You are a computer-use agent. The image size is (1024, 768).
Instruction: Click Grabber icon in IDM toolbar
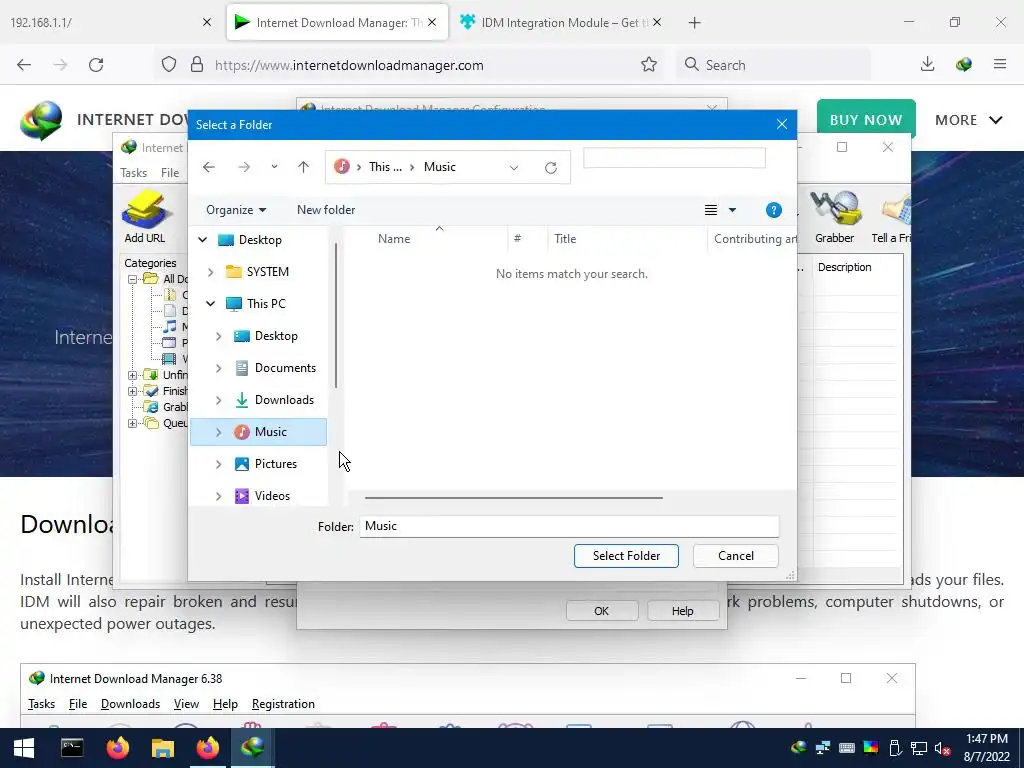coord(834,217)
